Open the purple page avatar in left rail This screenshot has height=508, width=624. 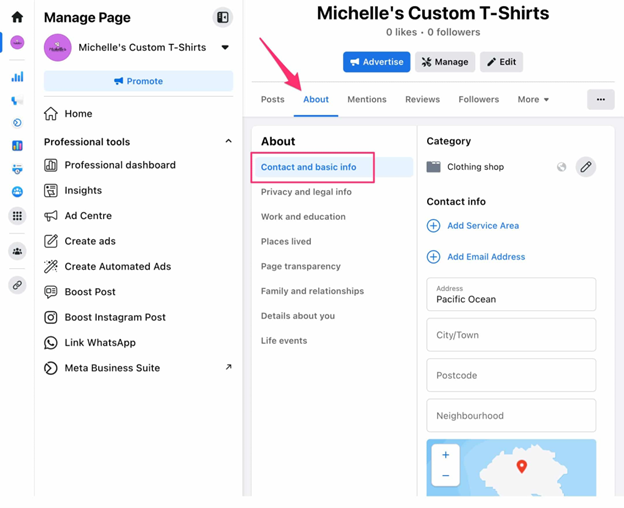coord(17,42)
